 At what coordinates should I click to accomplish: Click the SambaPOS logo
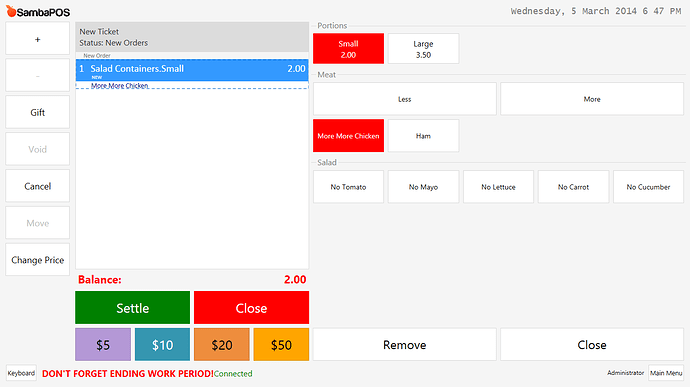pos(38,11)
